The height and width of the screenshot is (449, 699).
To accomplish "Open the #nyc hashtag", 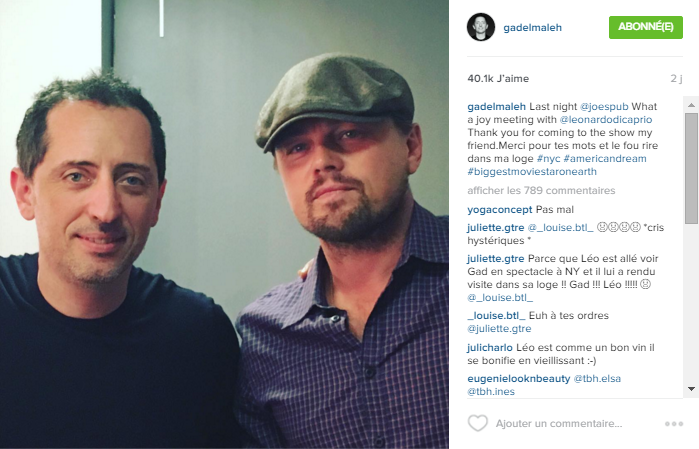I will (x=548, y=159).
